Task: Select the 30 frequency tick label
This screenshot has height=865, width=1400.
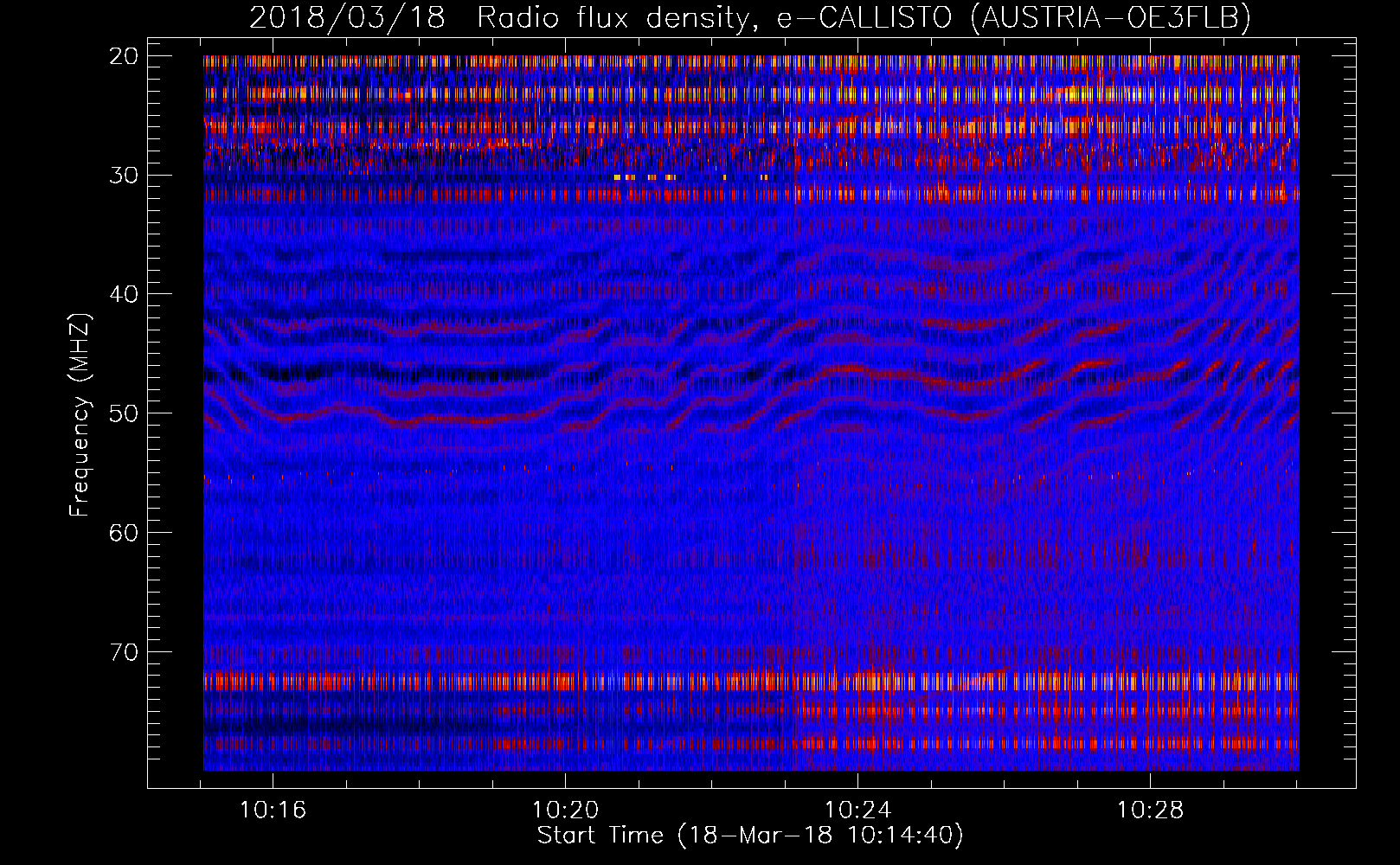Action: coord(124,176)
